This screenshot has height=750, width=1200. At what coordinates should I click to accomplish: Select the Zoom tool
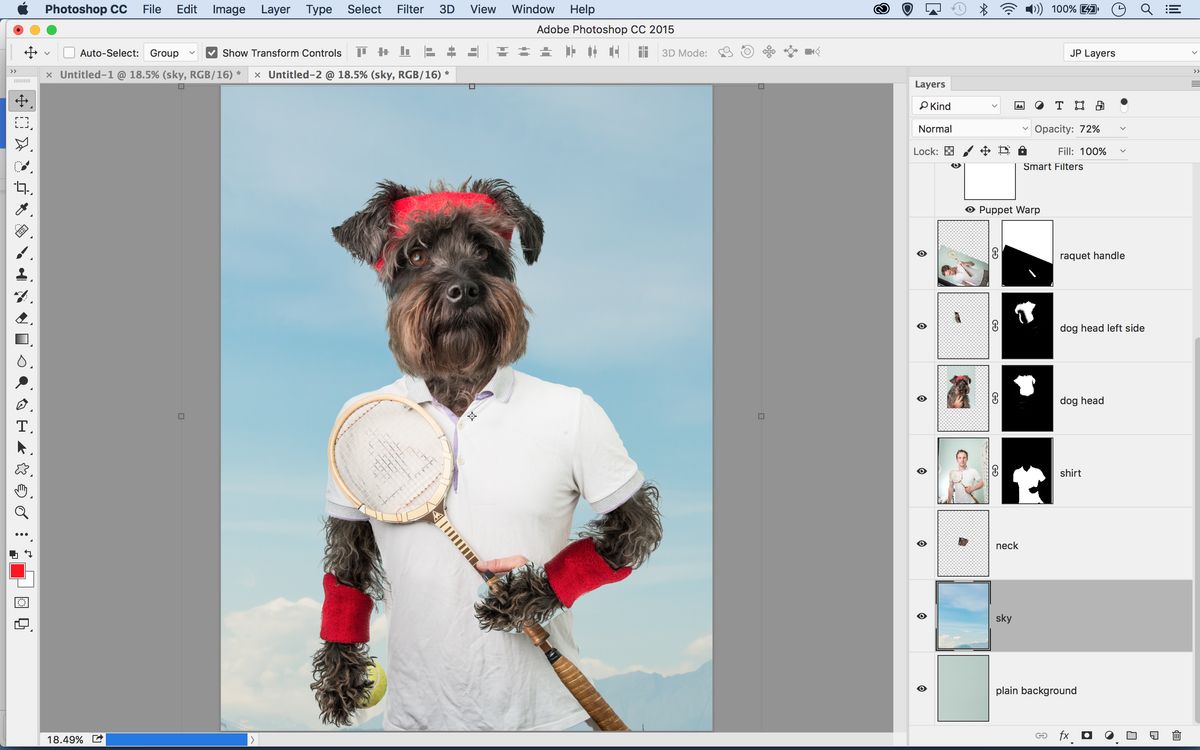tap(22, 512)
